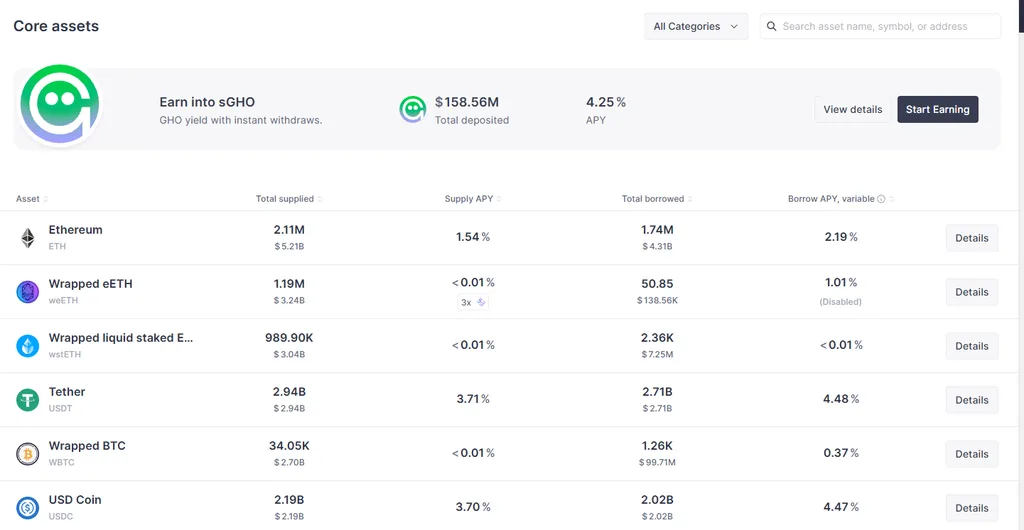1024x530 pixels.
Task: Open the All Categories dropdown
Action: 696,26
